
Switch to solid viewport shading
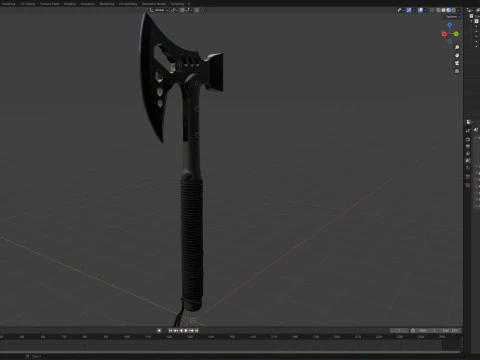tap(443, 10)
